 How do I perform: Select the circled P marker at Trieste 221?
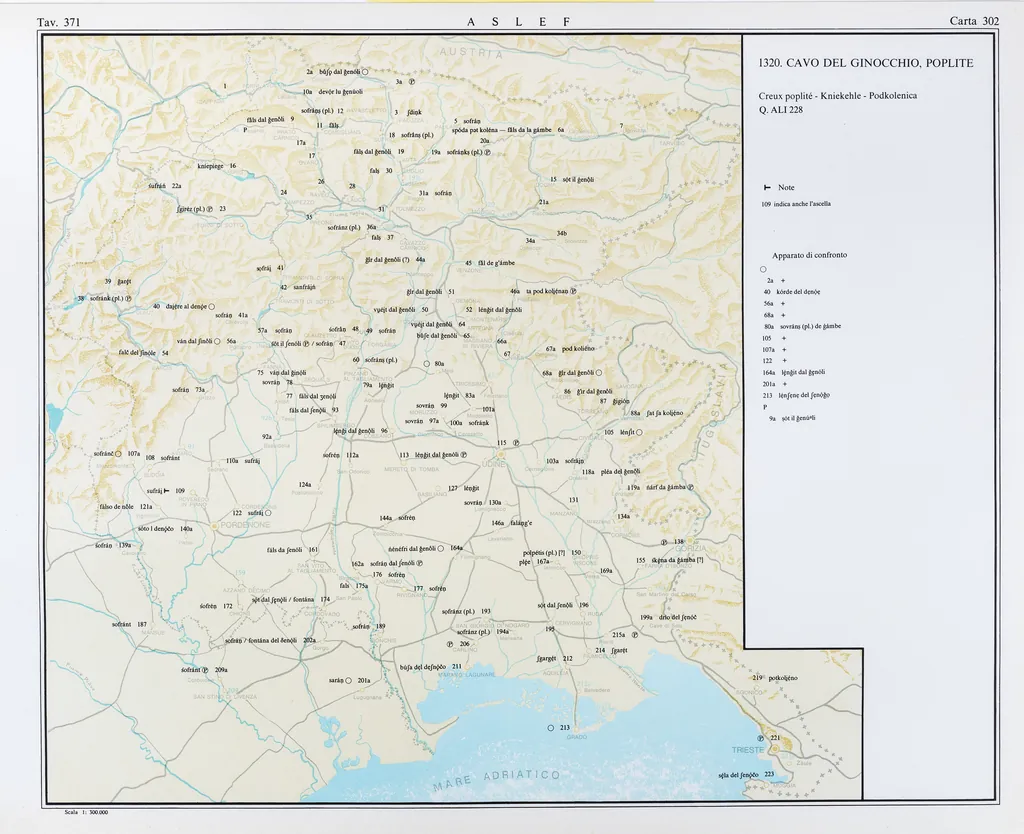tap(760, 738)
